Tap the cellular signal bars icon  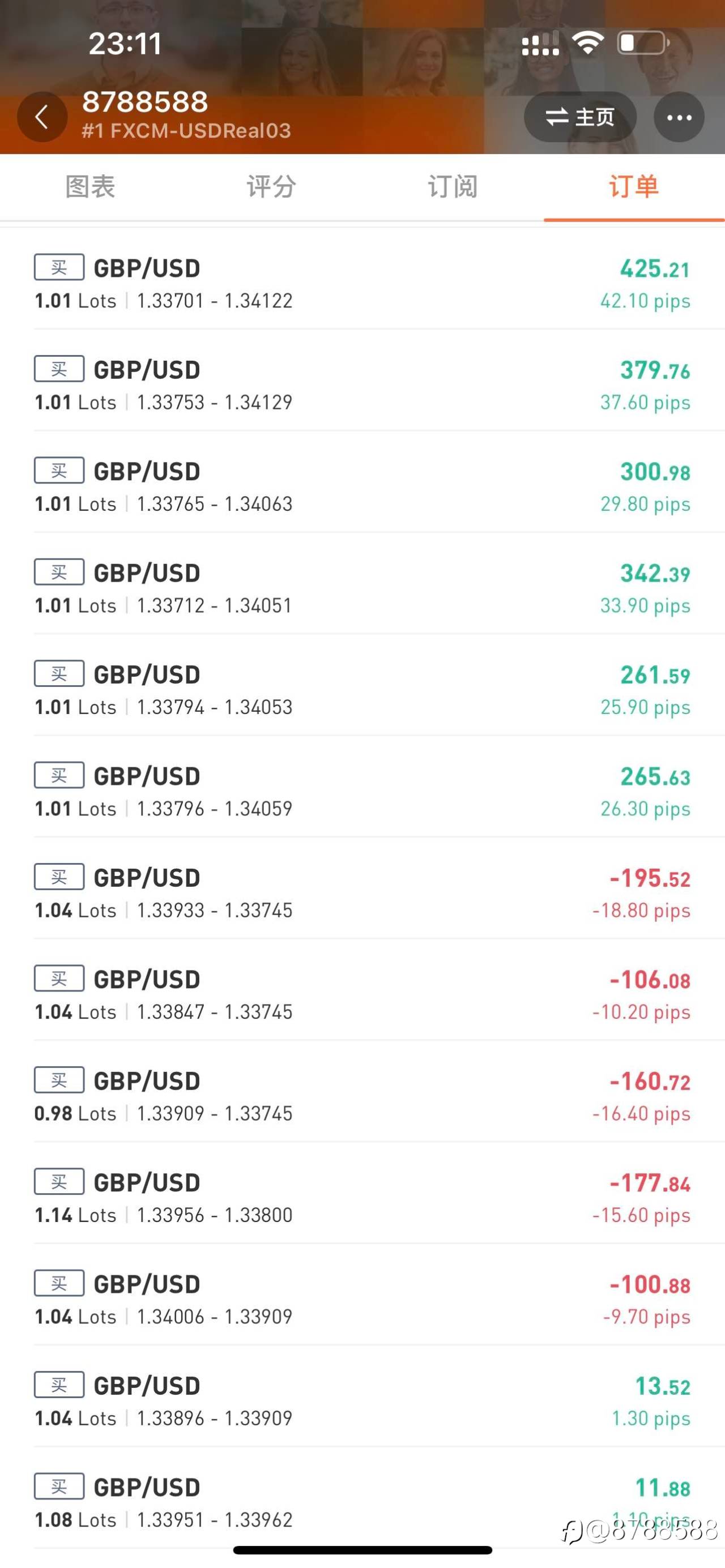tap(540, 44)
